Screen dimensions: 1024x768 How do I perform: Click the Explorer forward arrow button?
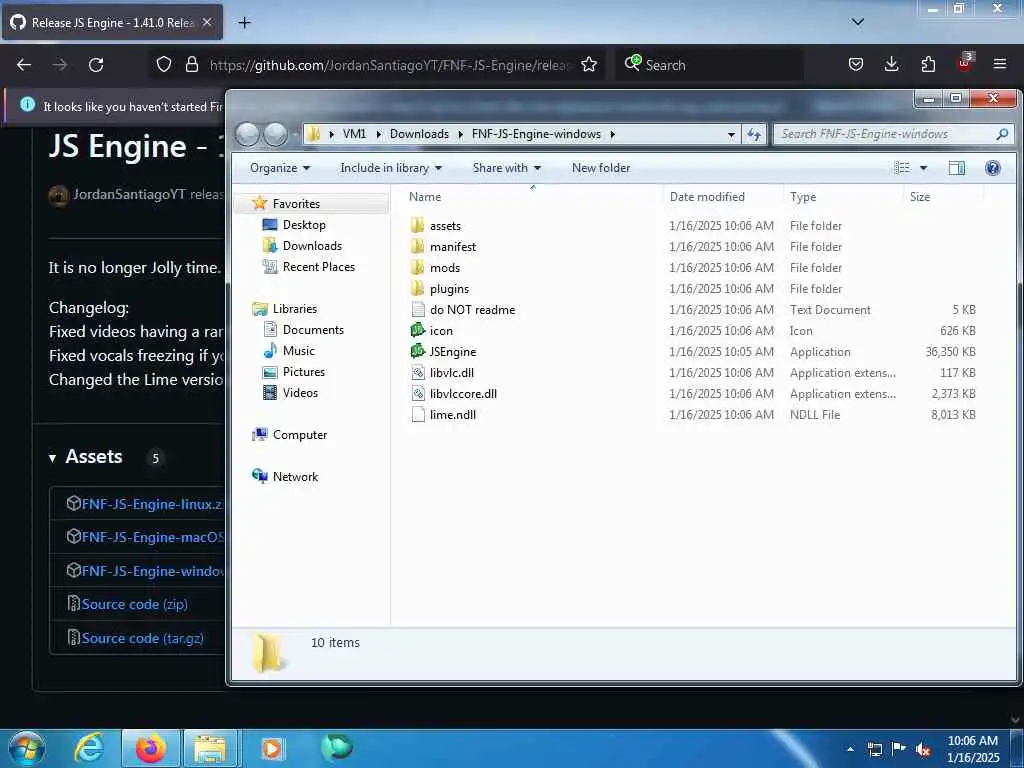tap(275, 135)
